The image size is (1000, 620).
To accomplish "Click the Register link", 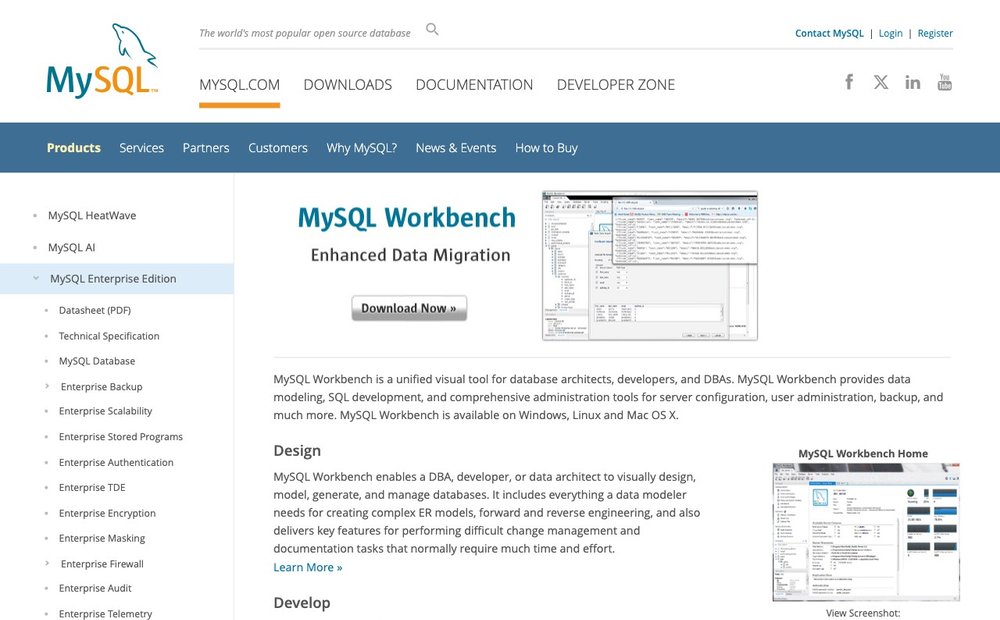I will pyautogui.click(x=935, y=33).
